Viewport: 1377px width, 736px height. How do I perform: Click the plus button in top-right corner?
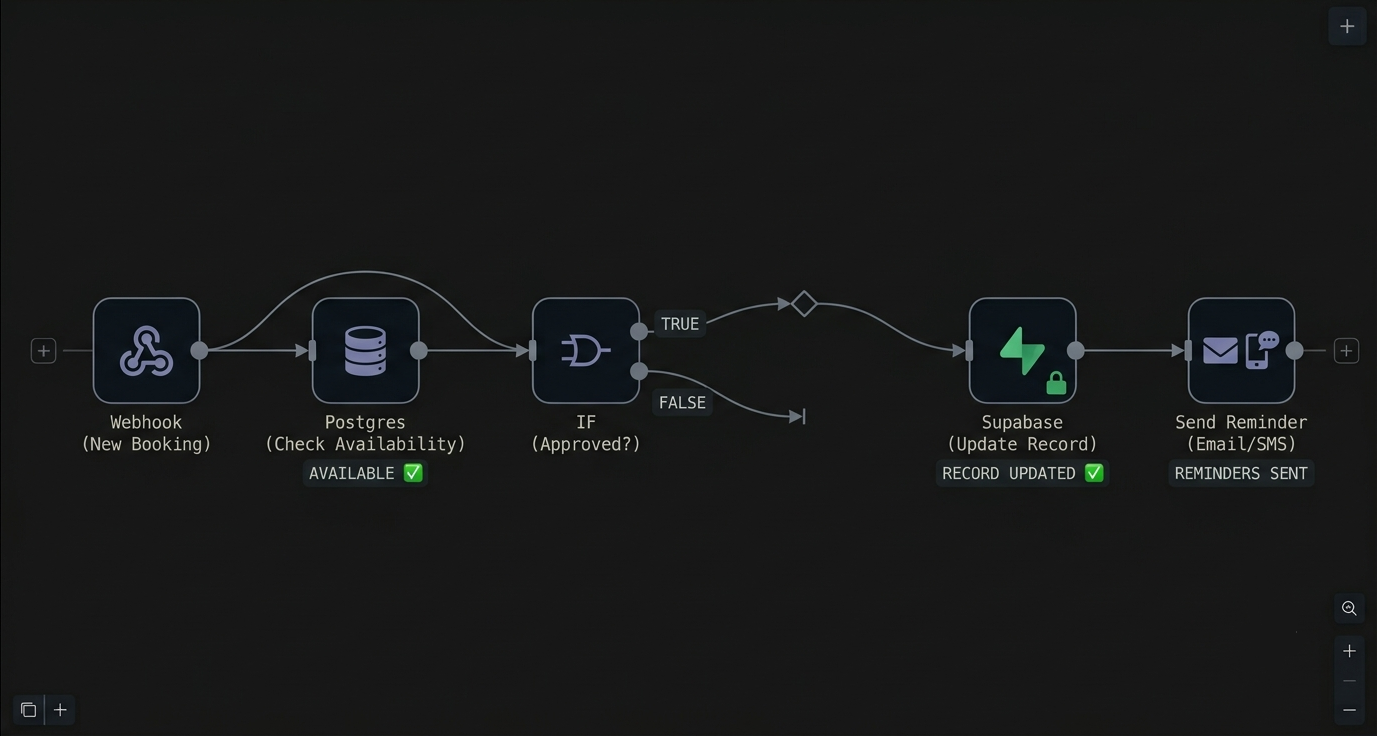coord(1347,26)
